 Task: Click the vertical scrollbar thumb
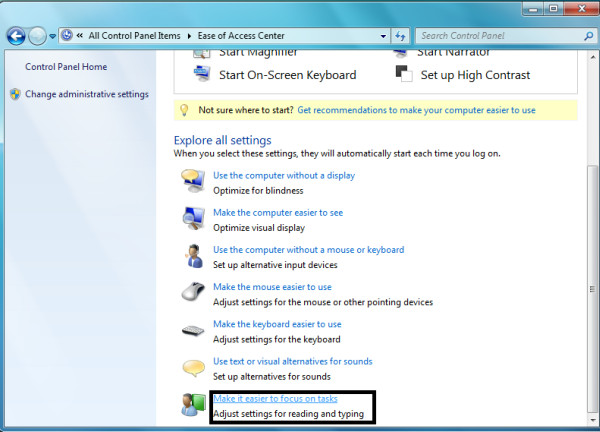click(x=593, y=289)
